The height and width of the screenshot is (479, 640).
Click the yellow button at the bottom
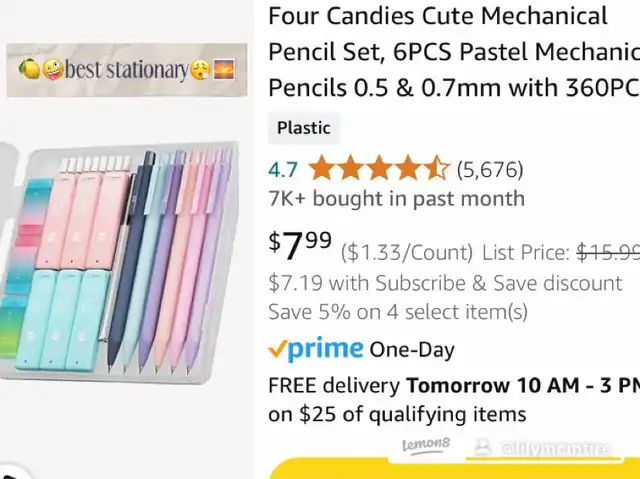[455, 469]
